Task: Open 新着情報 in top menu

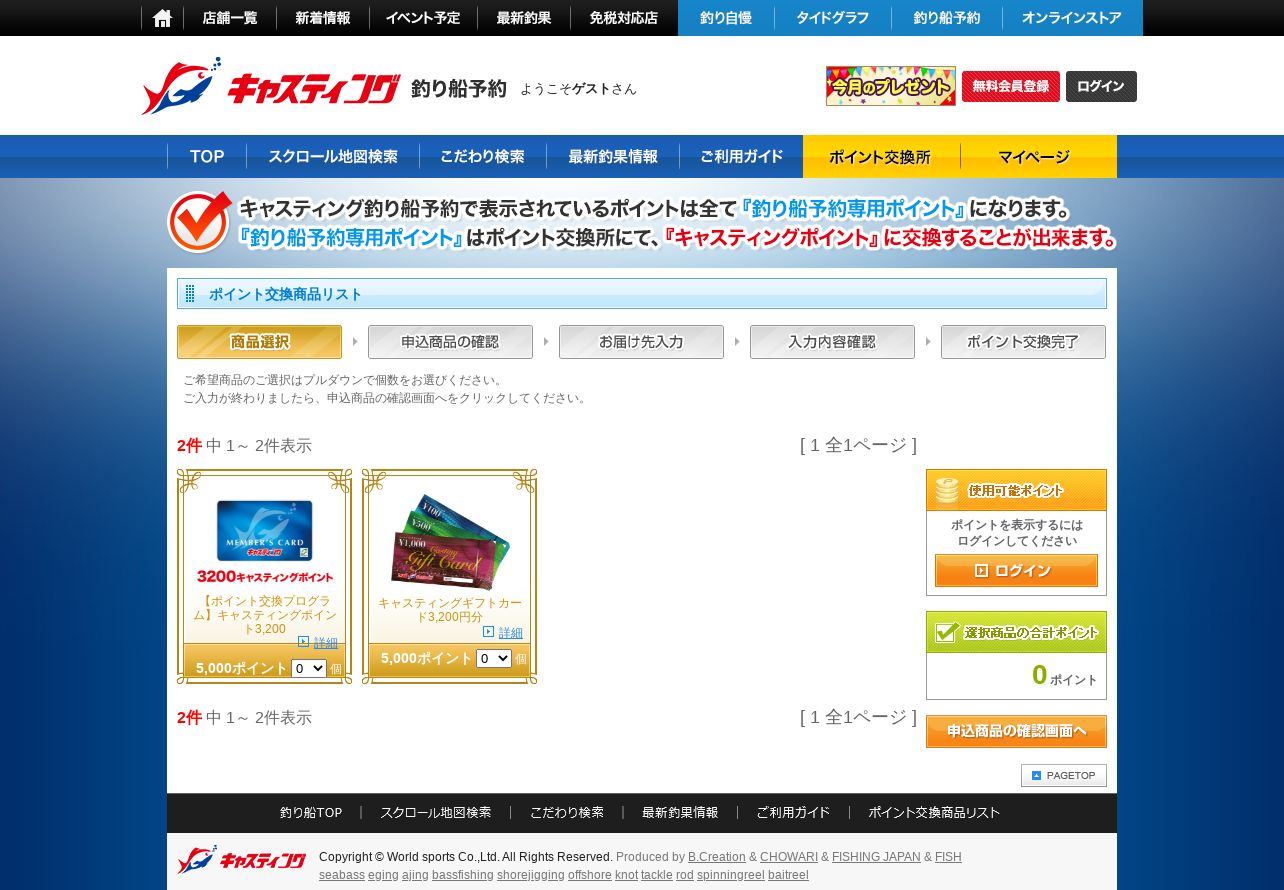Action: coord(323,18)
